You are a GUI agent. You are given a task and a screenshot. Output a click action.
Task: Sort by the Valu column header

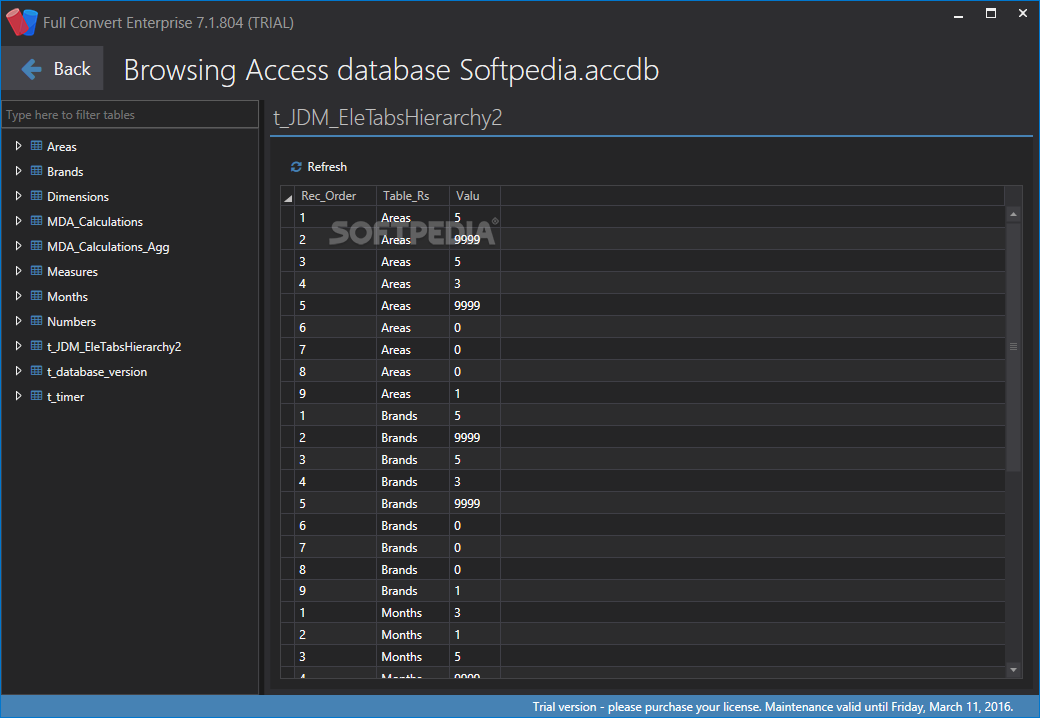475,196
